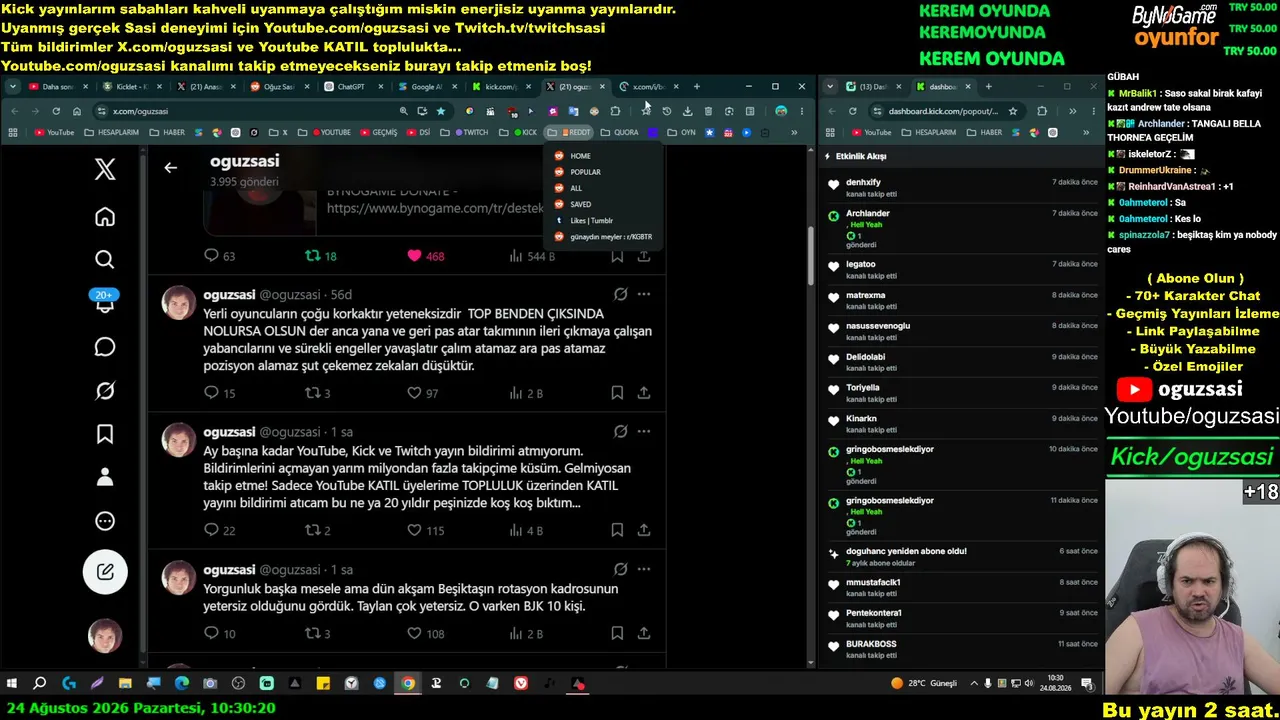The height and width of the screenshot is (720, 1280).
Task: Share the 'Yerli oyuncuların' post
Action: (x=644, y=393)
